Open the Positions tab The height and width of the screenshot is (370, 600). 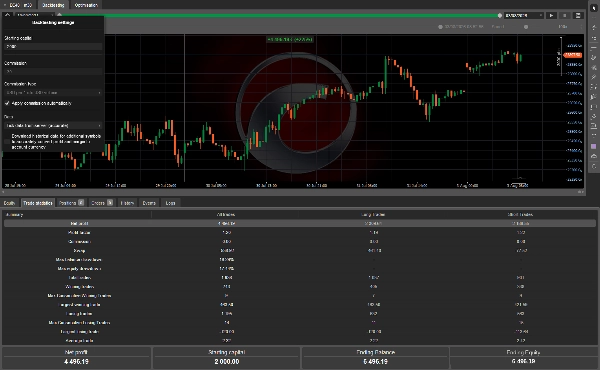point(71,203)
